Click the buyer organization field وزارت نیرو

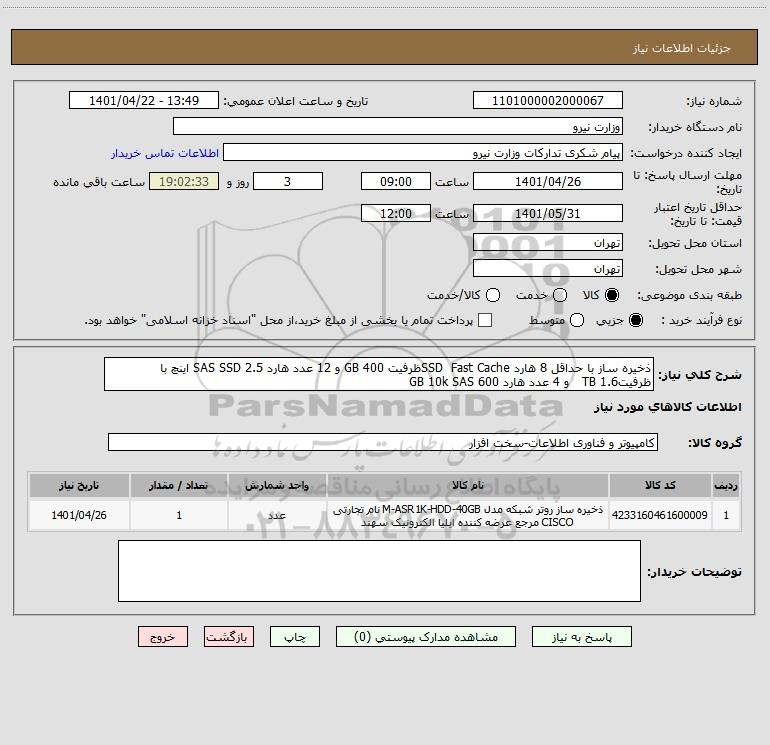398,126
